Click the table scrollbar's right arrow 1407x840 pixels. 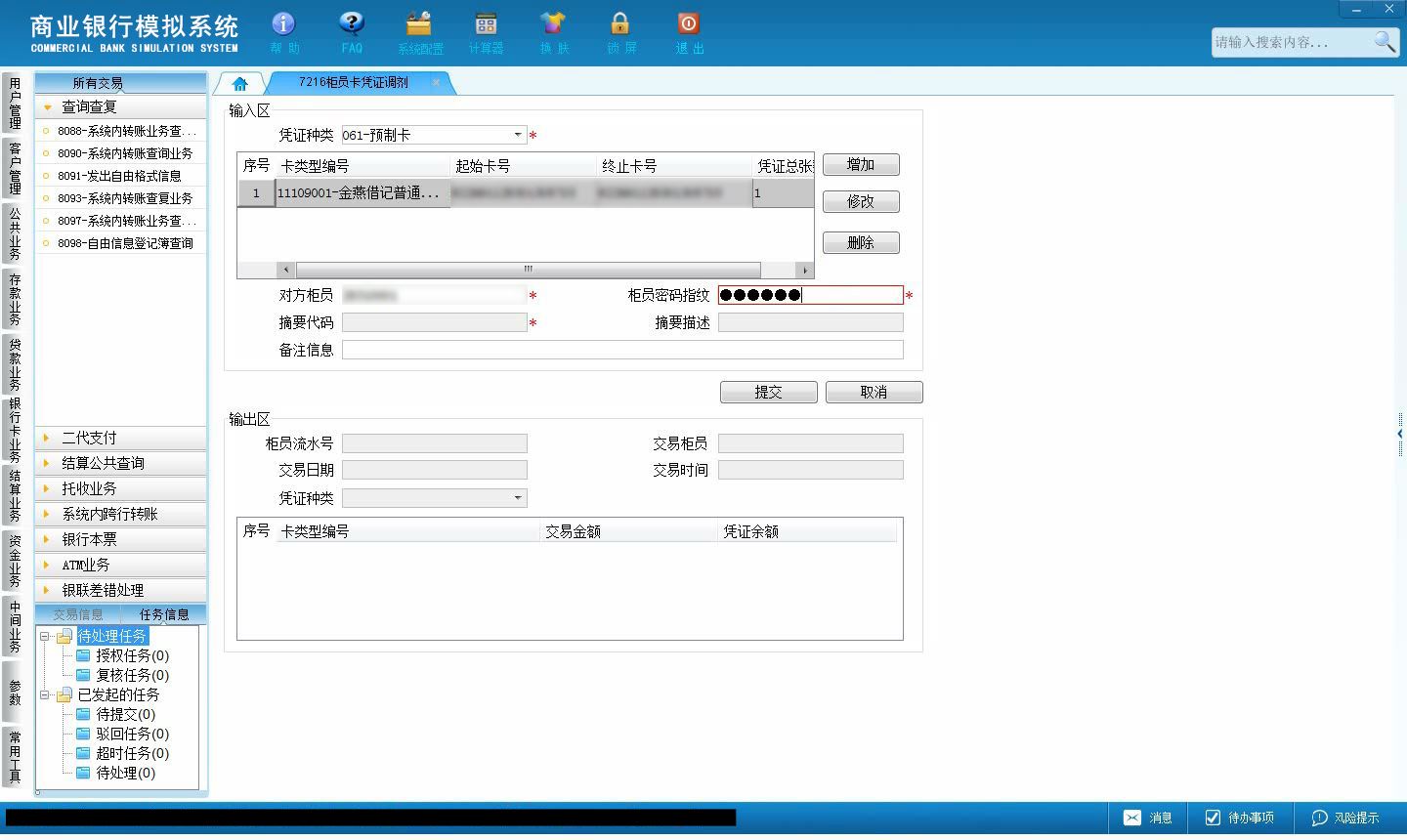(805, 270)
